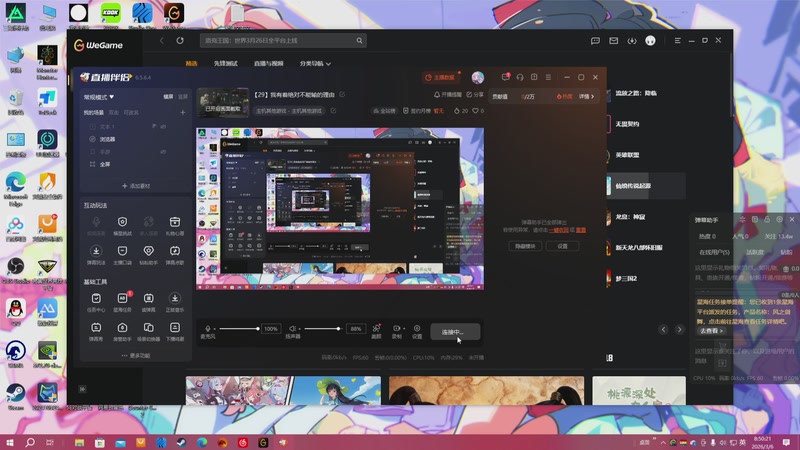Select 我的场景 scene tab
This screenshot has width=800, height=450.
pyautogui.click(x=93, y=112)
